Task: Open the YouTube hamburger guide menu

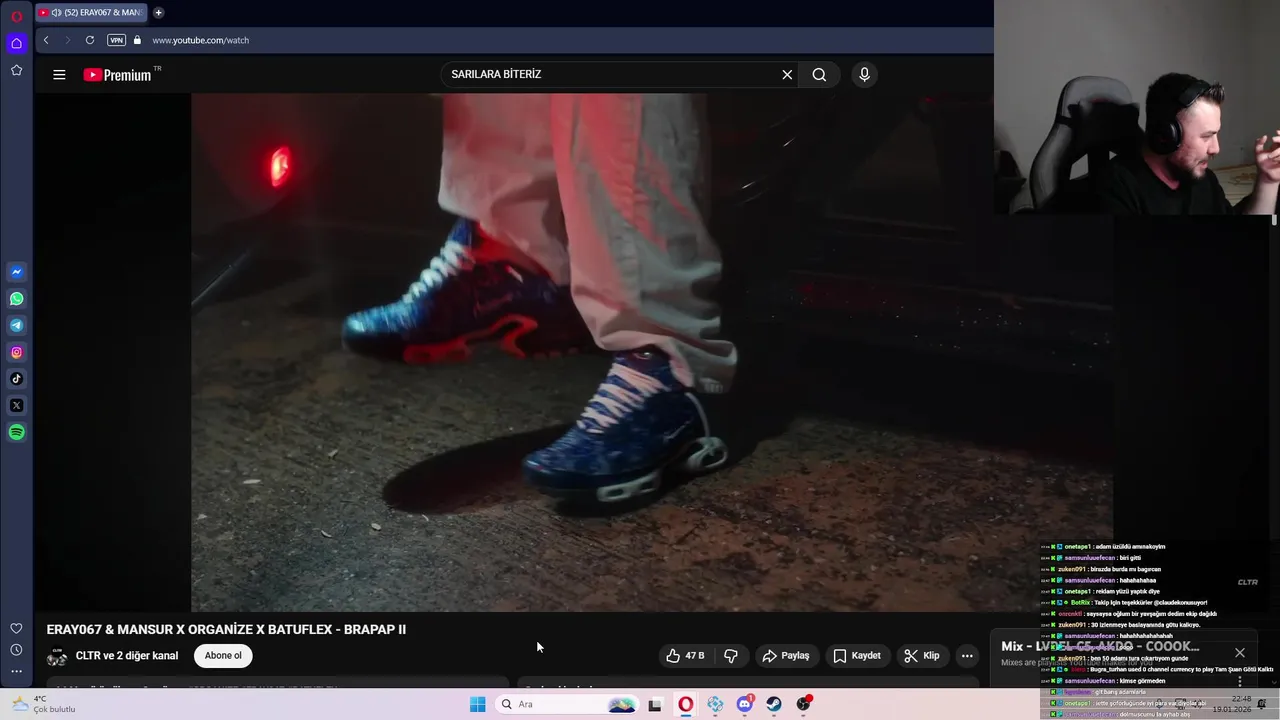Action: click(59, 75)
